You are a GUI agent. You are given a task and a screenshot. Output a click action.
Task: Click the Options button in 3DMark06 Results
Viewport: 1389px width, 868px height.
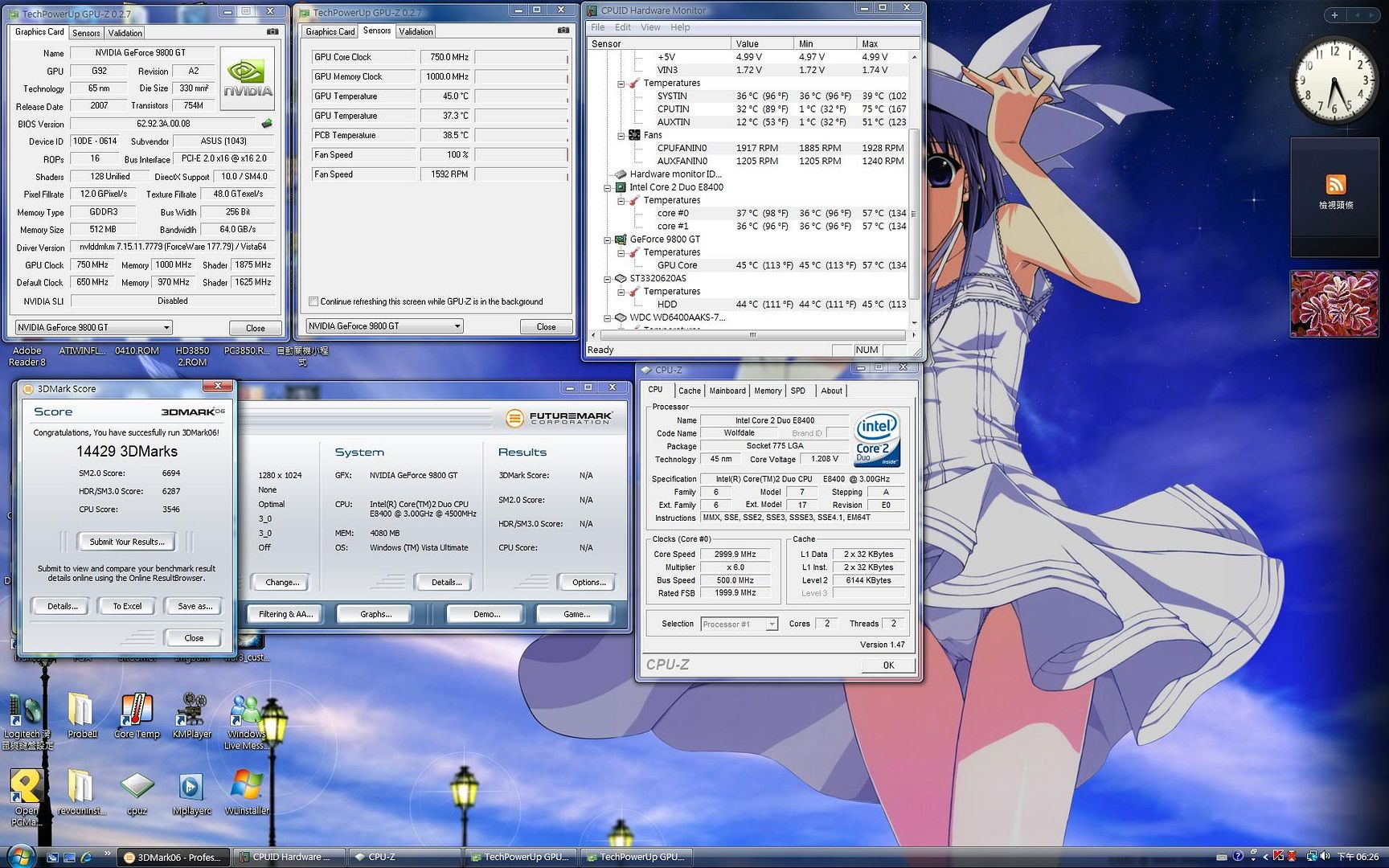(x=588, y=582)
